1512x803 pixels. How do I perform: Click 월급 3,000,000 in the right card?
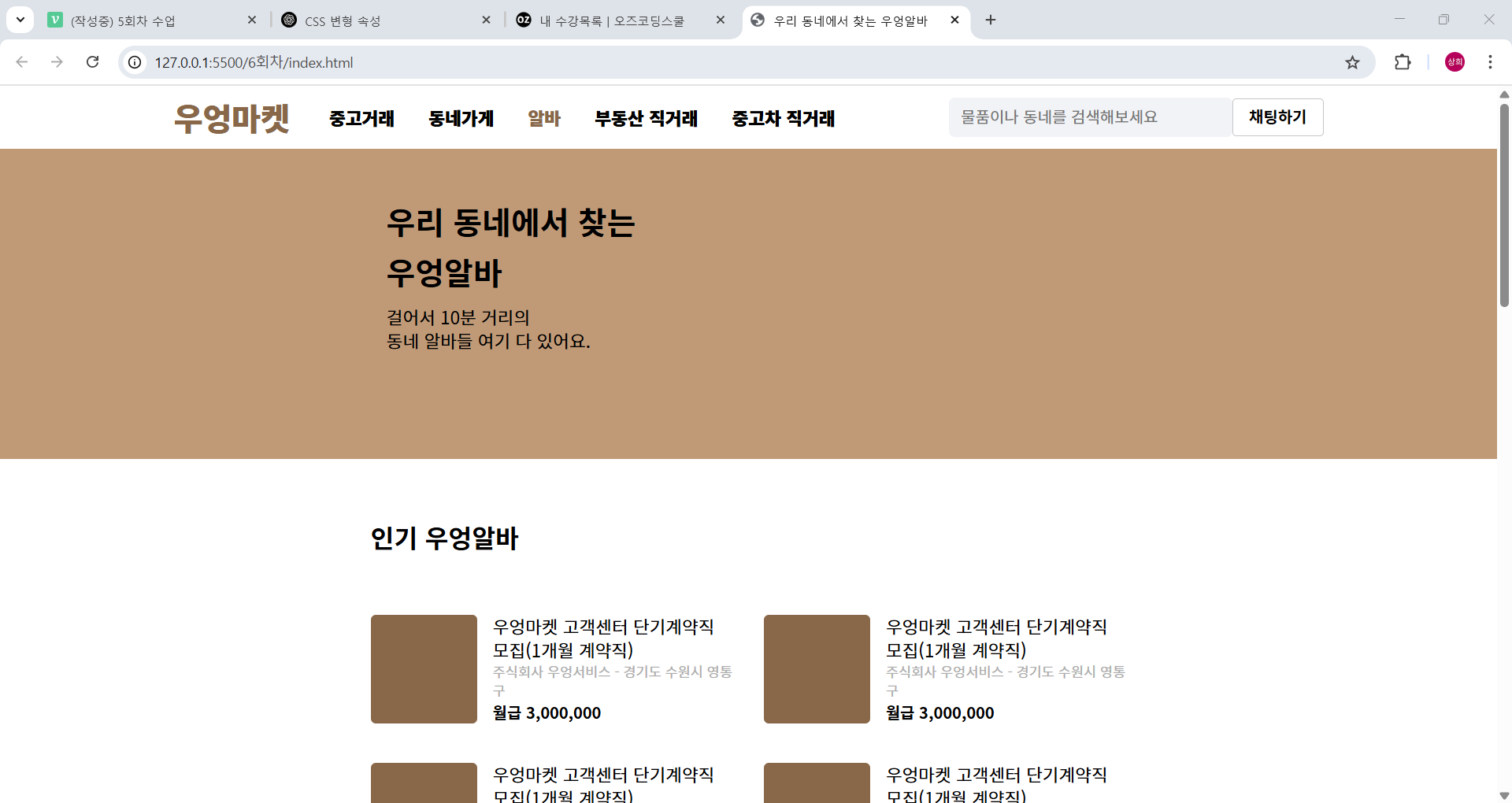[939, 712]
